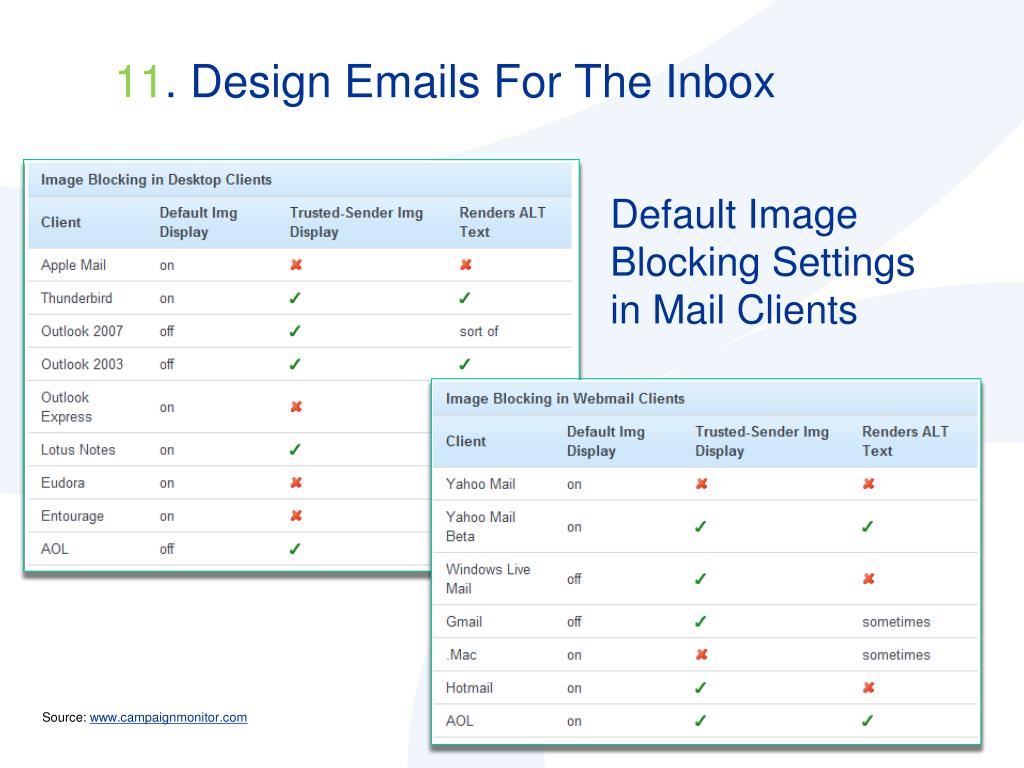Select the 'Windows Live Mail' client name

coord(488,579)
